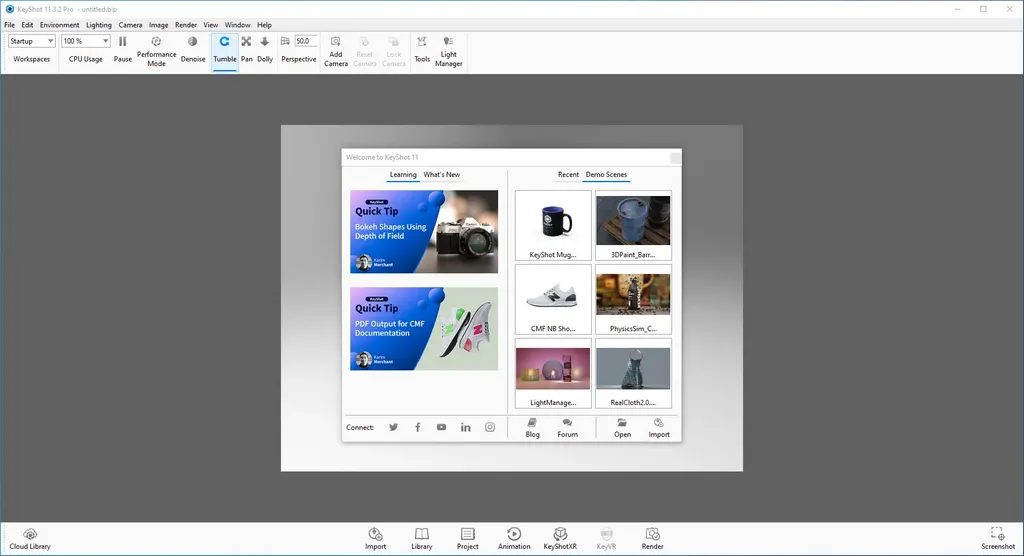
Task: Switch to the What's New tab
Action: tap(441, 174)
